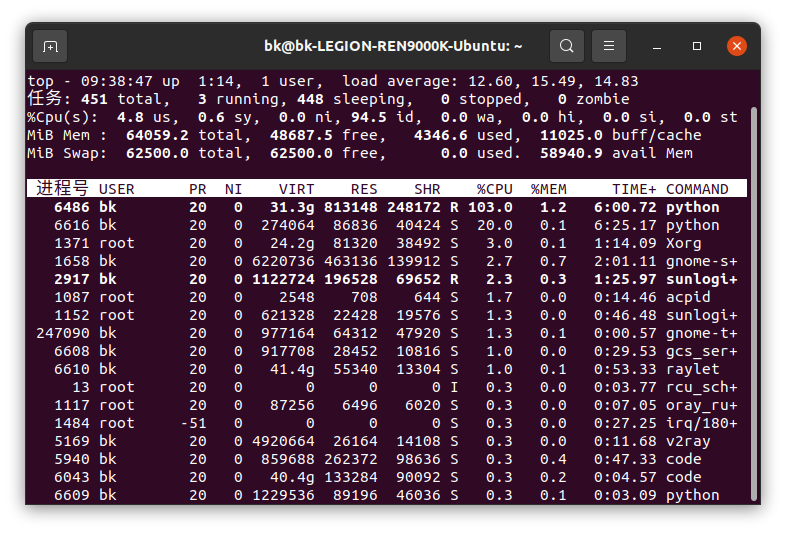Select PID 6043 in the process list
This screenshot has width=786, height=533.
(x=72, y=477)
